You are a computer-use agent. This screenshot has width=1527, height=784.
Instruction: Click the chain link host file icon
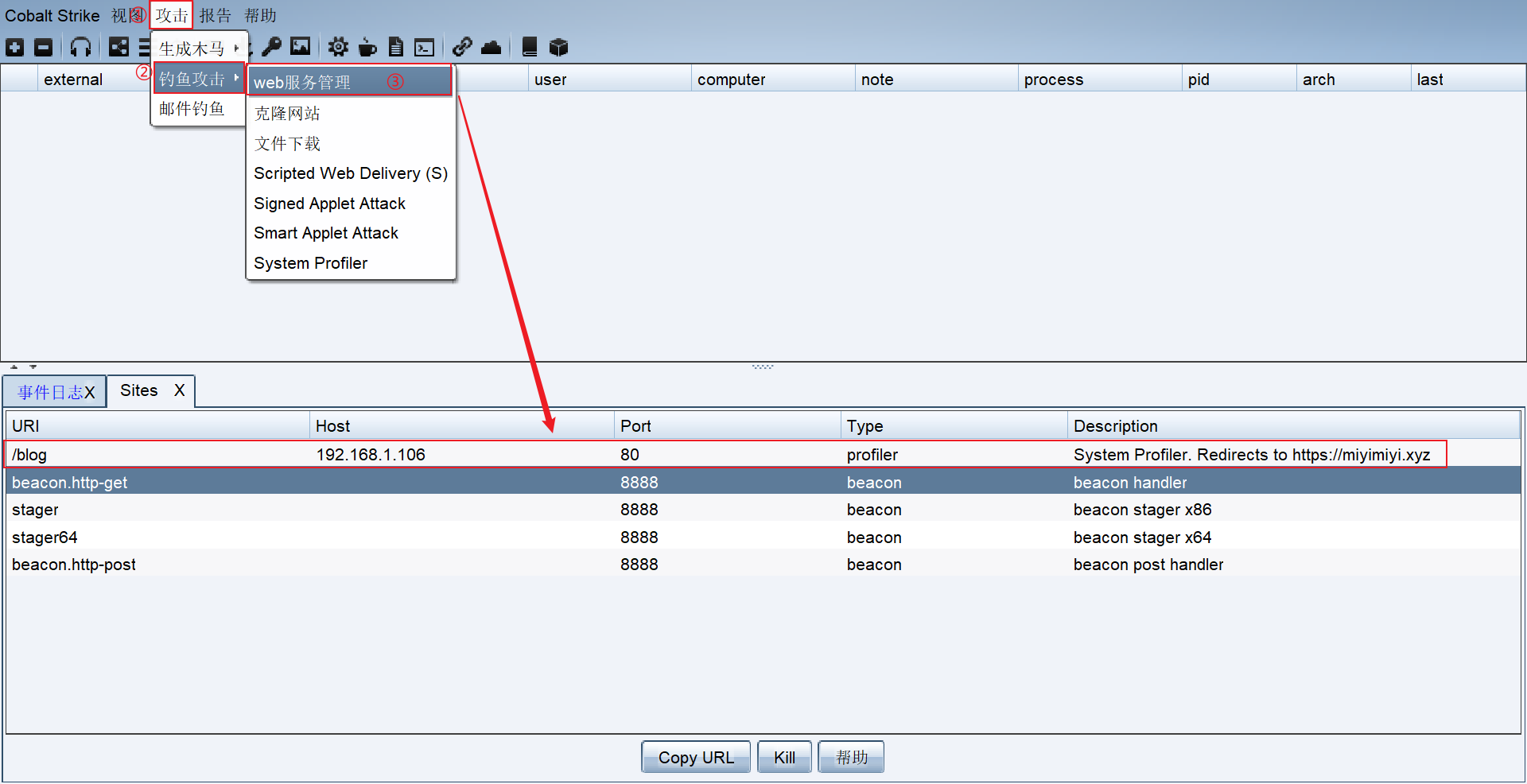[462, 48]
